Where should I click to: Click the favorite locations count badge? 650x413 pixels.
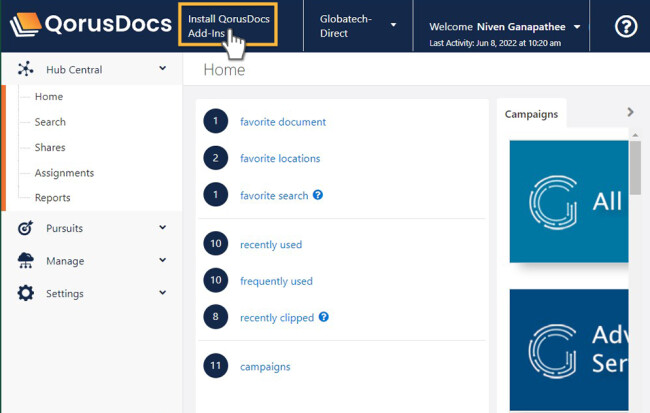216,158
